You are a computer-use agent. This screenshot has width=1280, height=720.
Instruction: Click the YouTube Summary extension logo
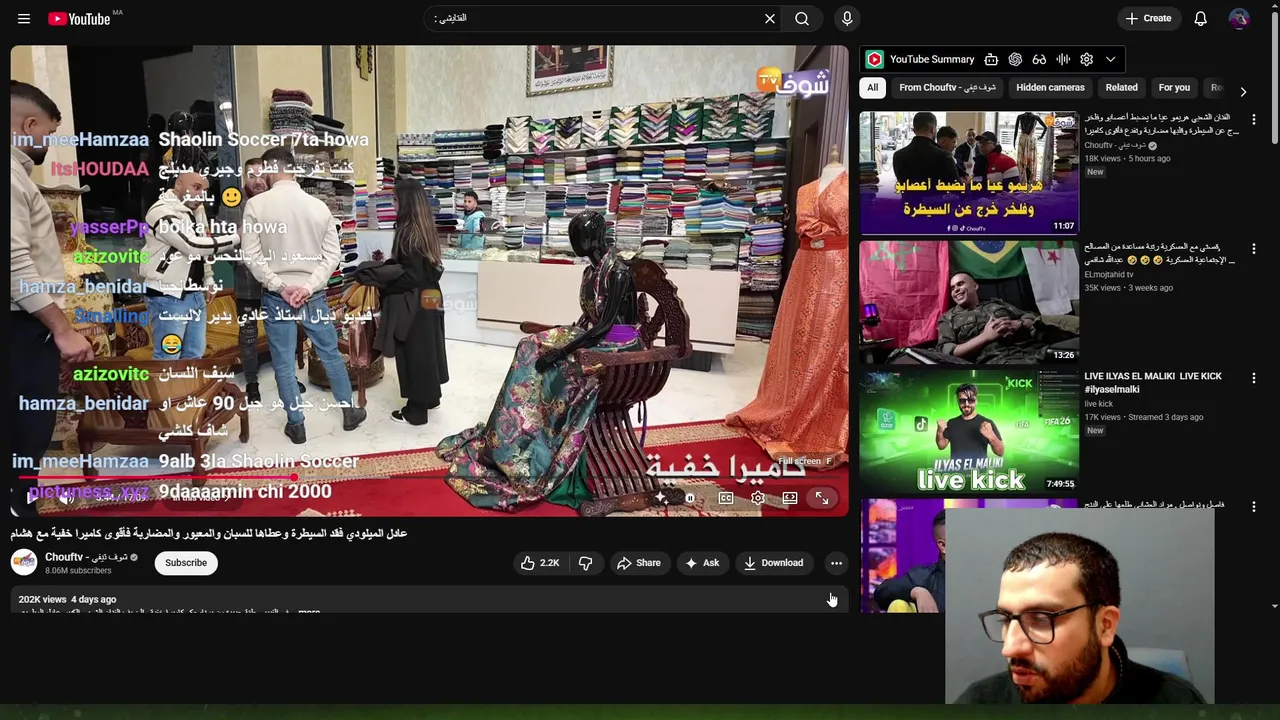click(874, 59)
